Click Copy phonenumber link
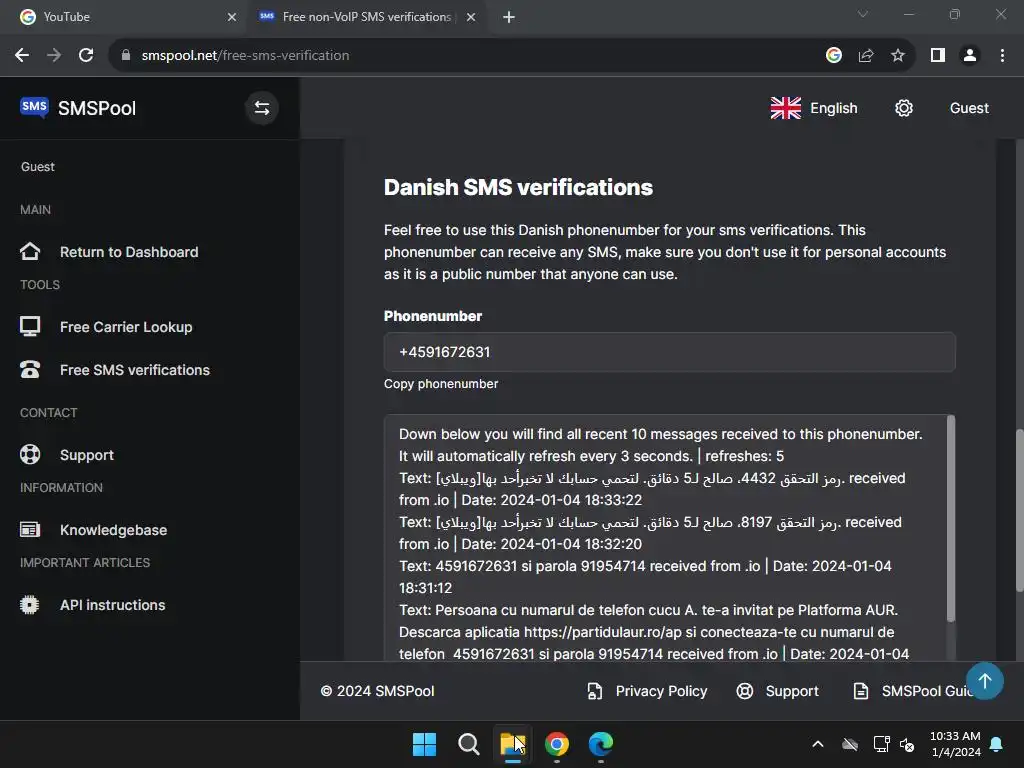The height and width of the screenshot is (768, 1024). 441,384
